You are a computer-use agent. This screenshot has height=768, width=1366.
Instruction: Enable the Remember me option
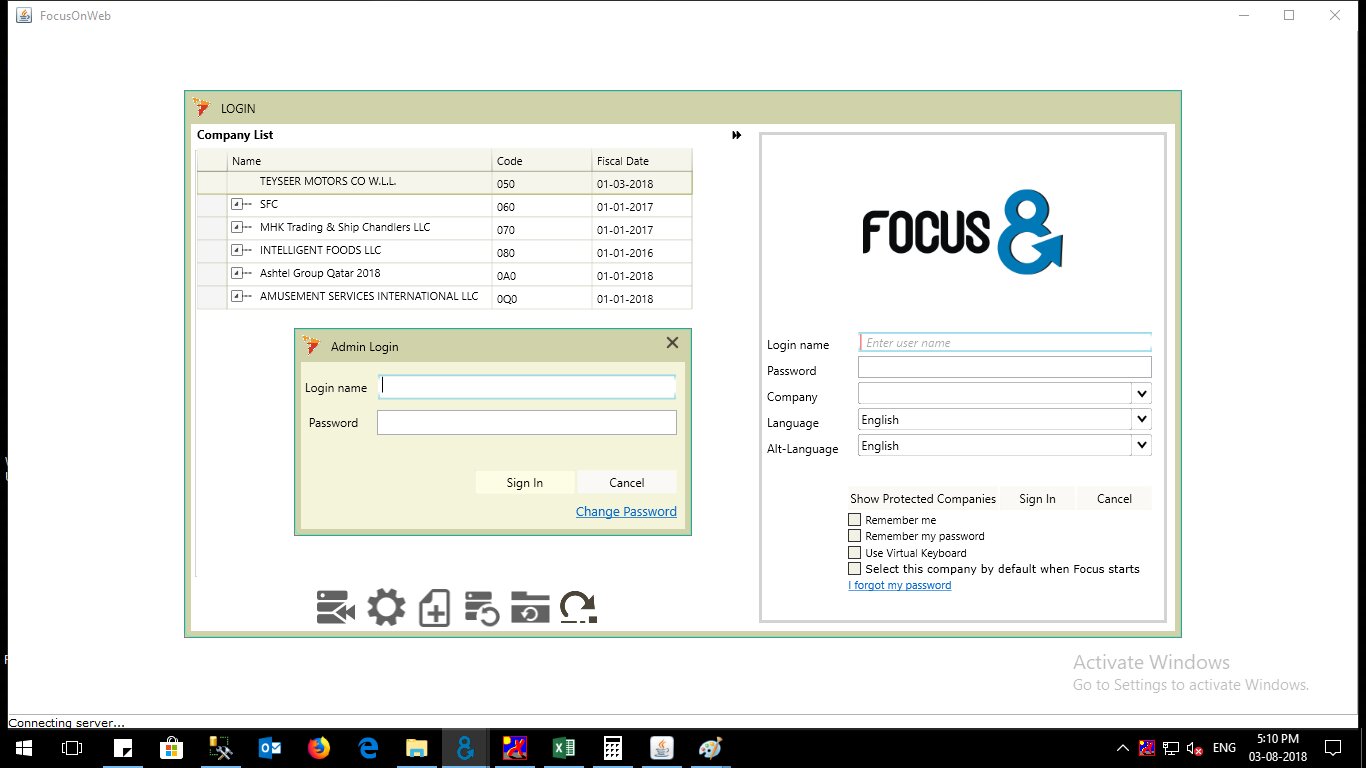pyautogui.click(x=855, y=519)
